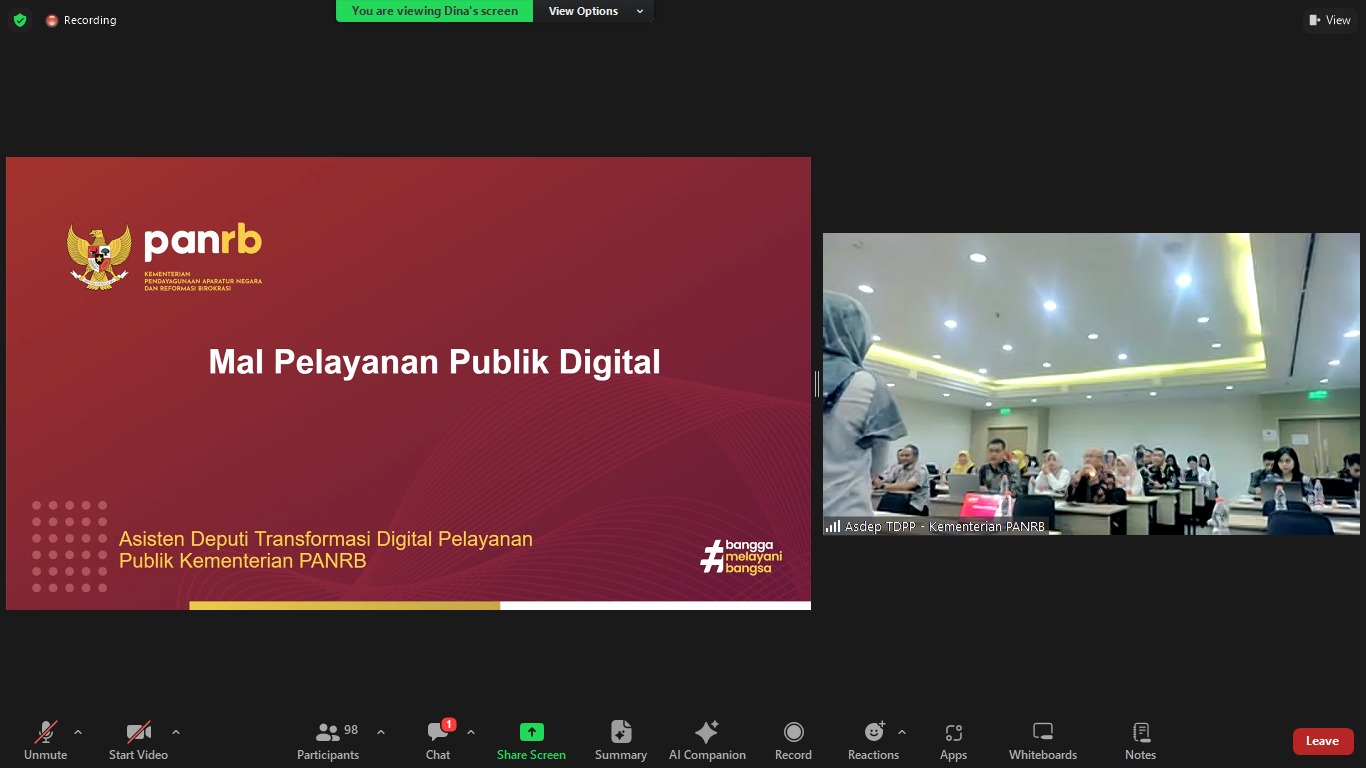Expand the chevron next to Participants
The width and height of the screenshot is (1366, 768).
[x=381, y=732]
